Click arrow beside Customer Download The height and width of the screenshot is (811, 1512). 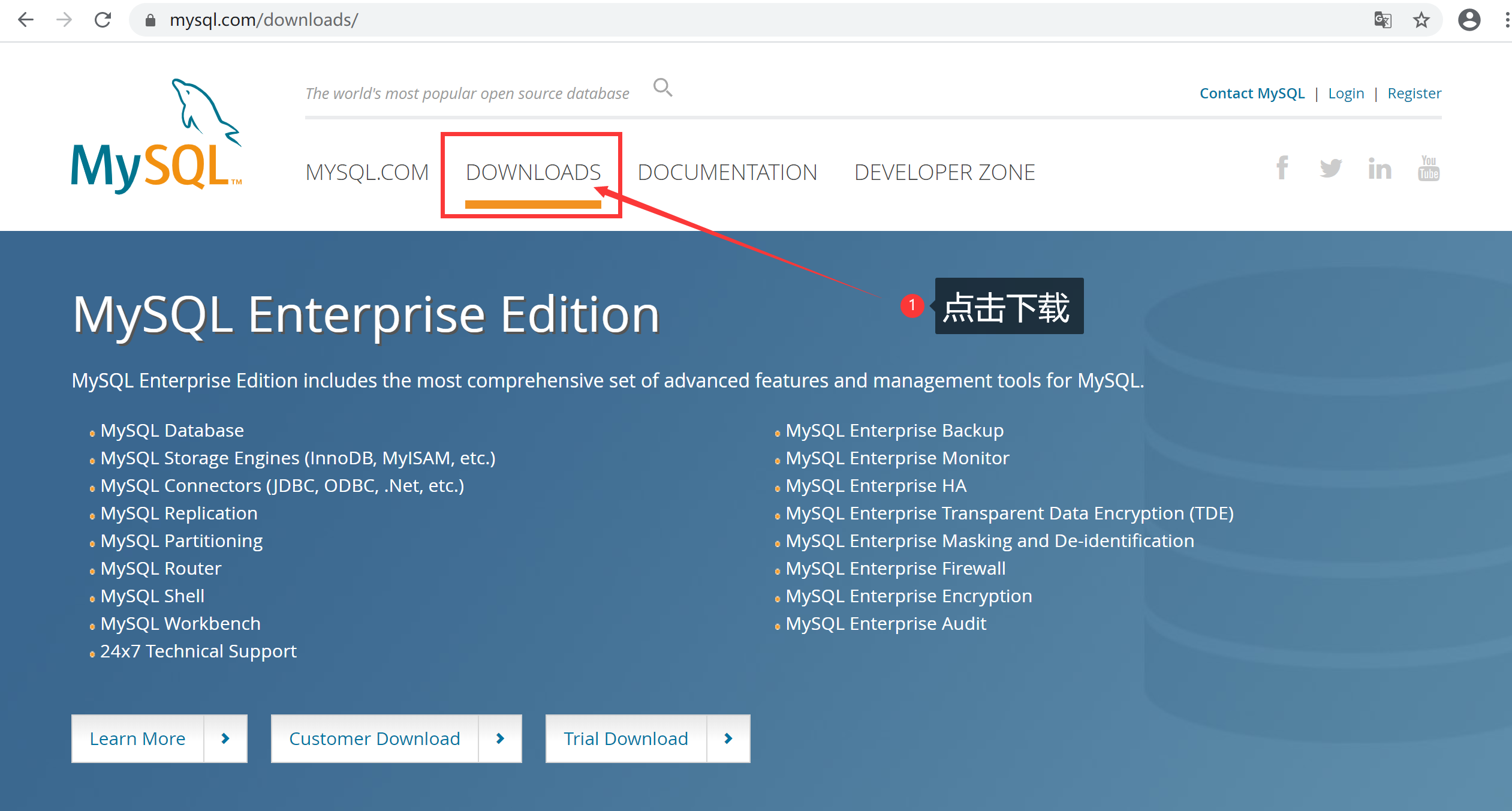[500, 738]
